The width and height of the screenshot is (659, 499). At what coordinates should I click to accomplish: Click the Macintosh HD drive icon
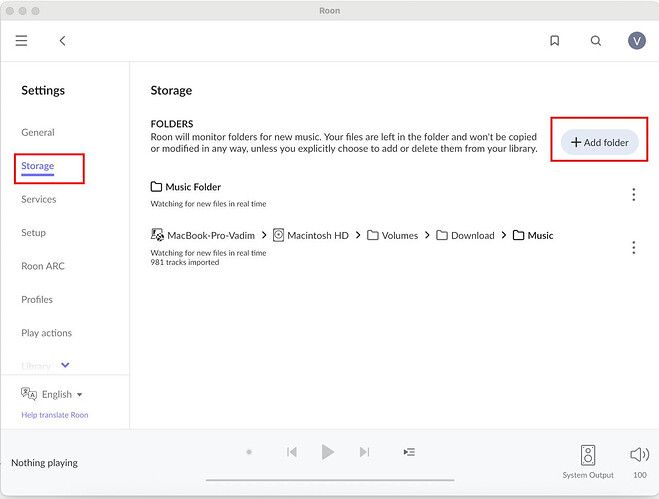click(278, 235)
